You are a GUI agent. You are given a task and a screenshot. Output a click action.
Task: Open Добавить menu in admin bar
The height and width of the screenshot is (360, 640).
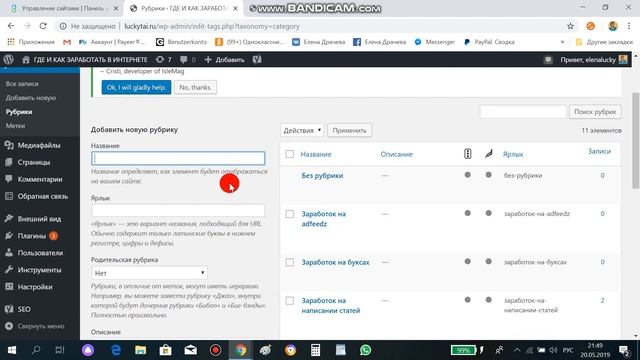[x=224, y=60]
